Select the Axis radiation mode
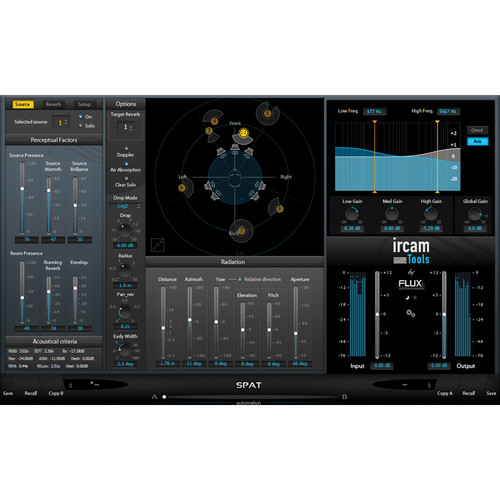Screen dimensions: 500x500 click(477, 141)
